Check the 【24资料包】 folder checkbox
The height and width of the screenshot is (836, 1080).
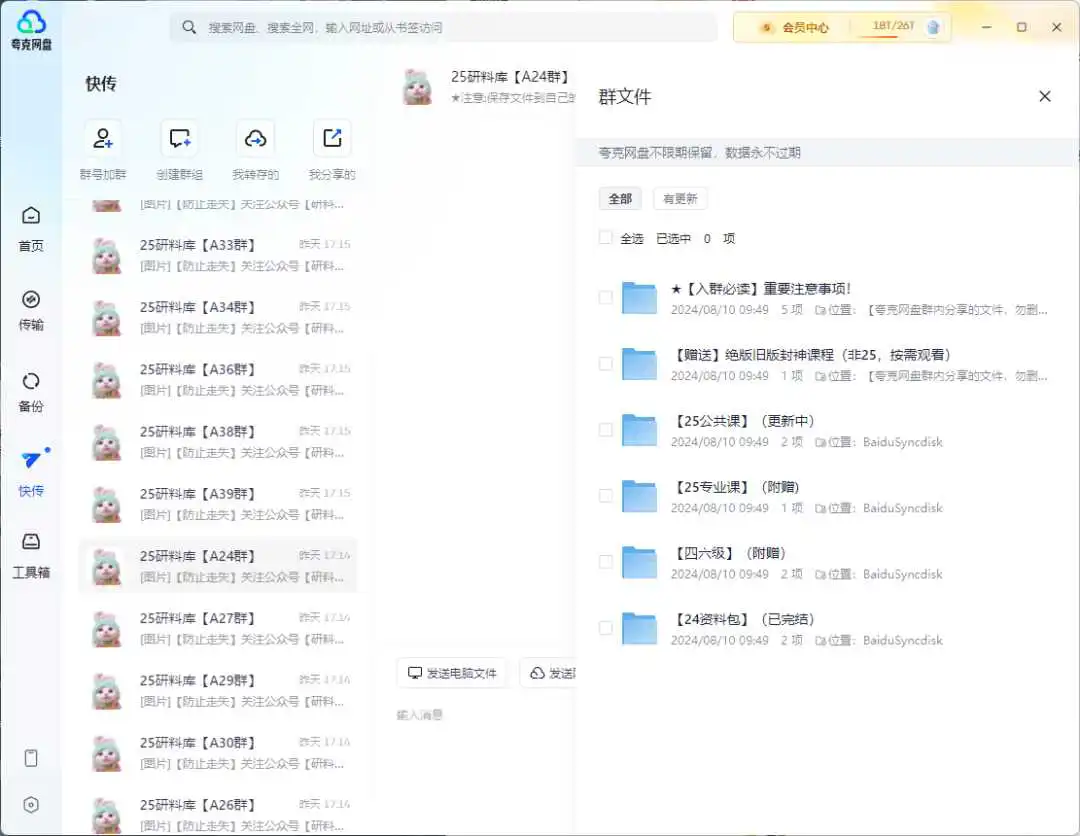click(x=605, y=628)
